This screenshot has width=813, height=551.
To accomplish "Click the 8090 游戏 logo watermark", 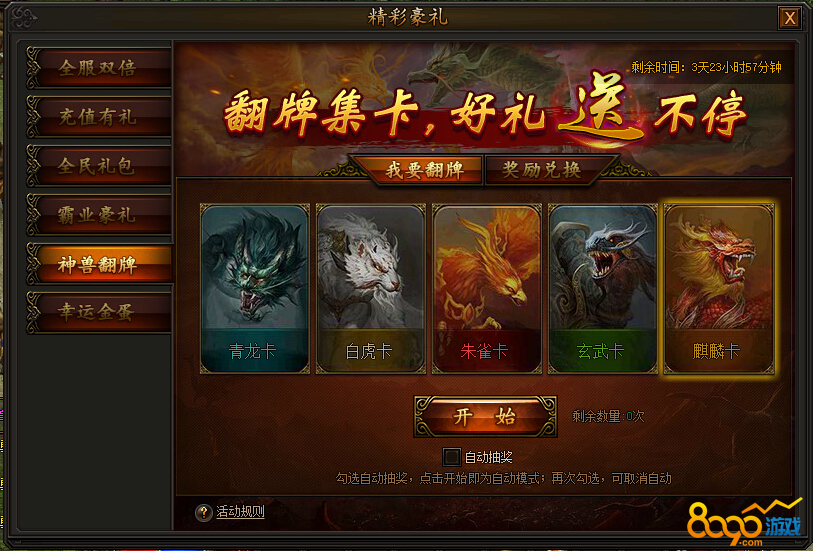I will (x=744, y=522).
